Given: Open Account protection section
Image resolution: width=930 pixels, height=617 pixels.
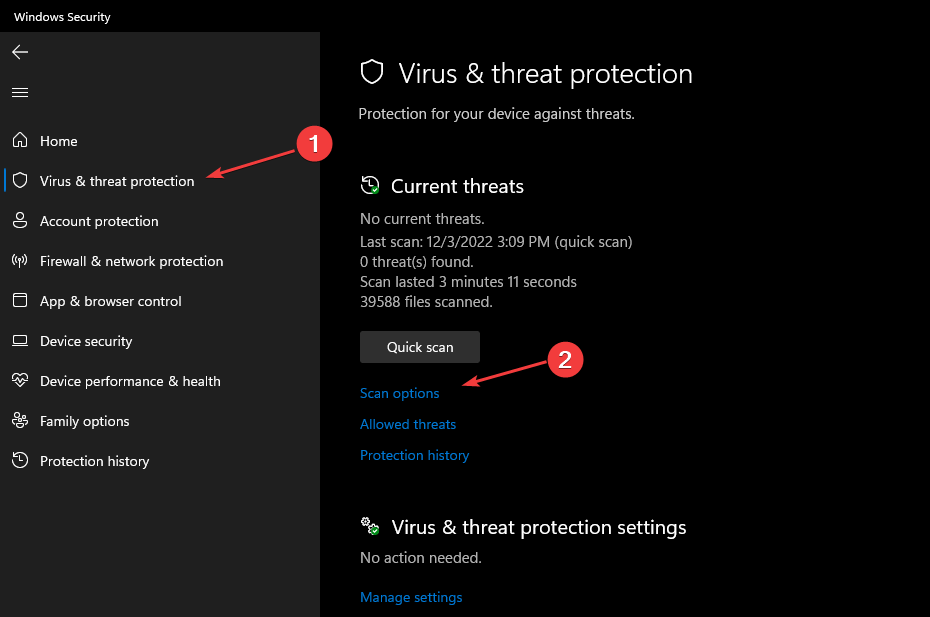Looking at the screenshot, I should click(99, 221).
